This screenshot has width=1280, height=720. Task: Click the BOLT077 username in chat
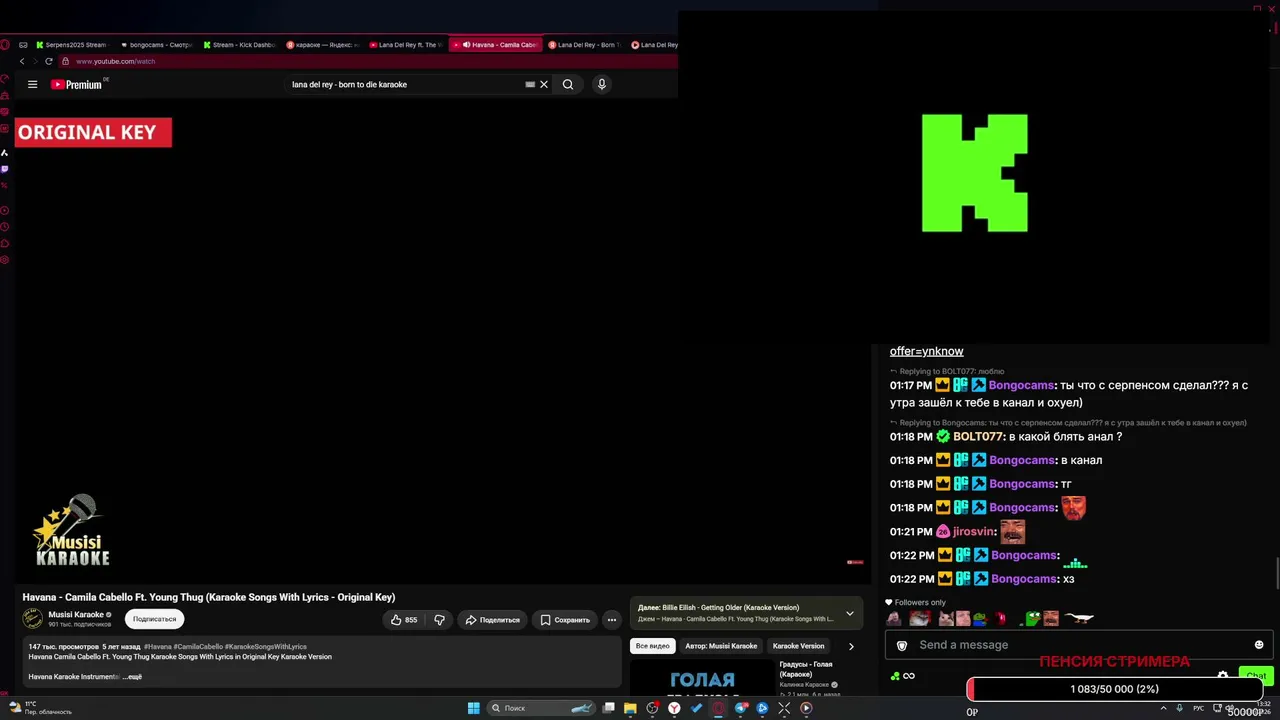coord(978,437)
